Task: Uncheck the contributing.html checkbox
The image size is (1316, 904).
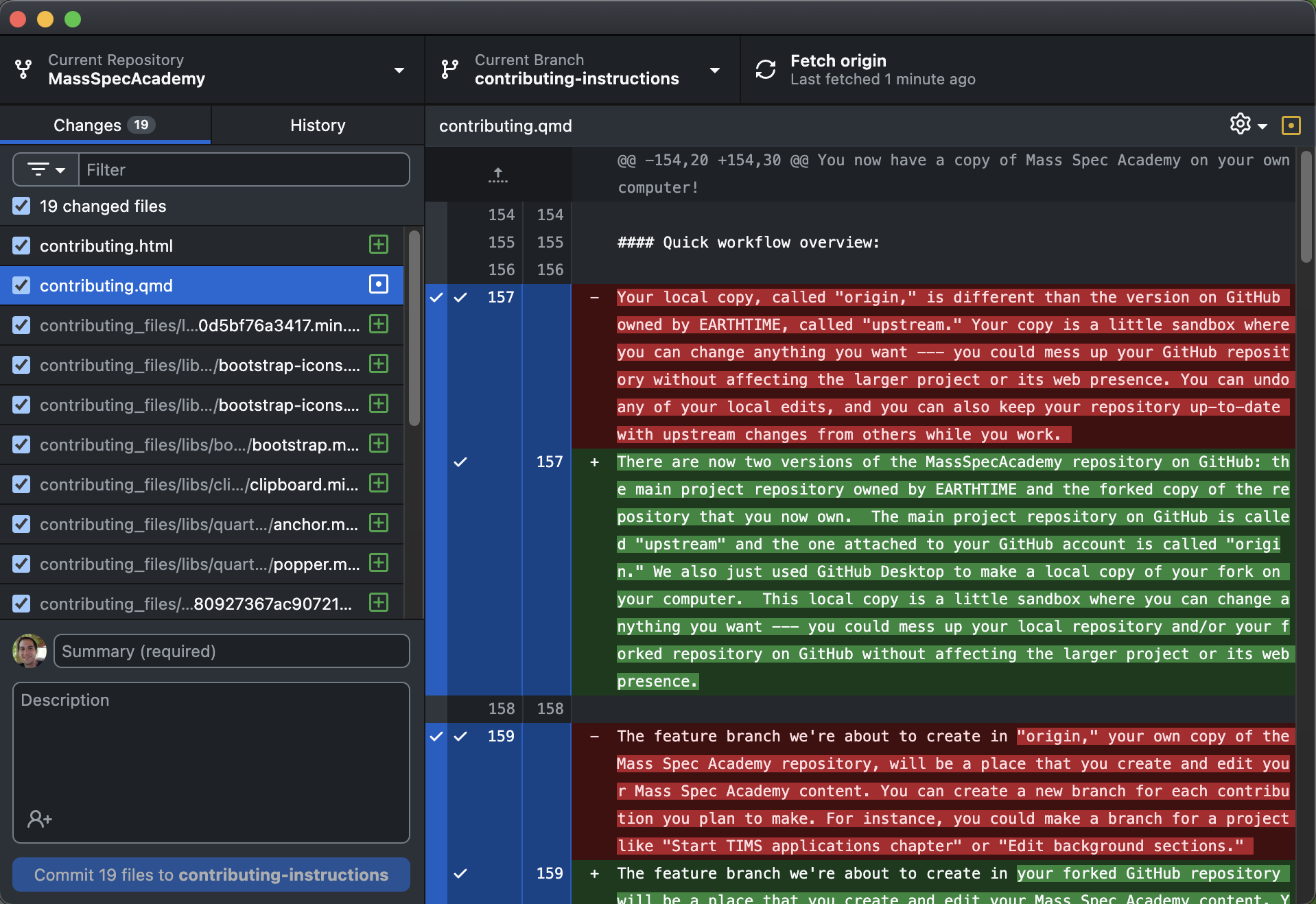Action: pos(21,246)
